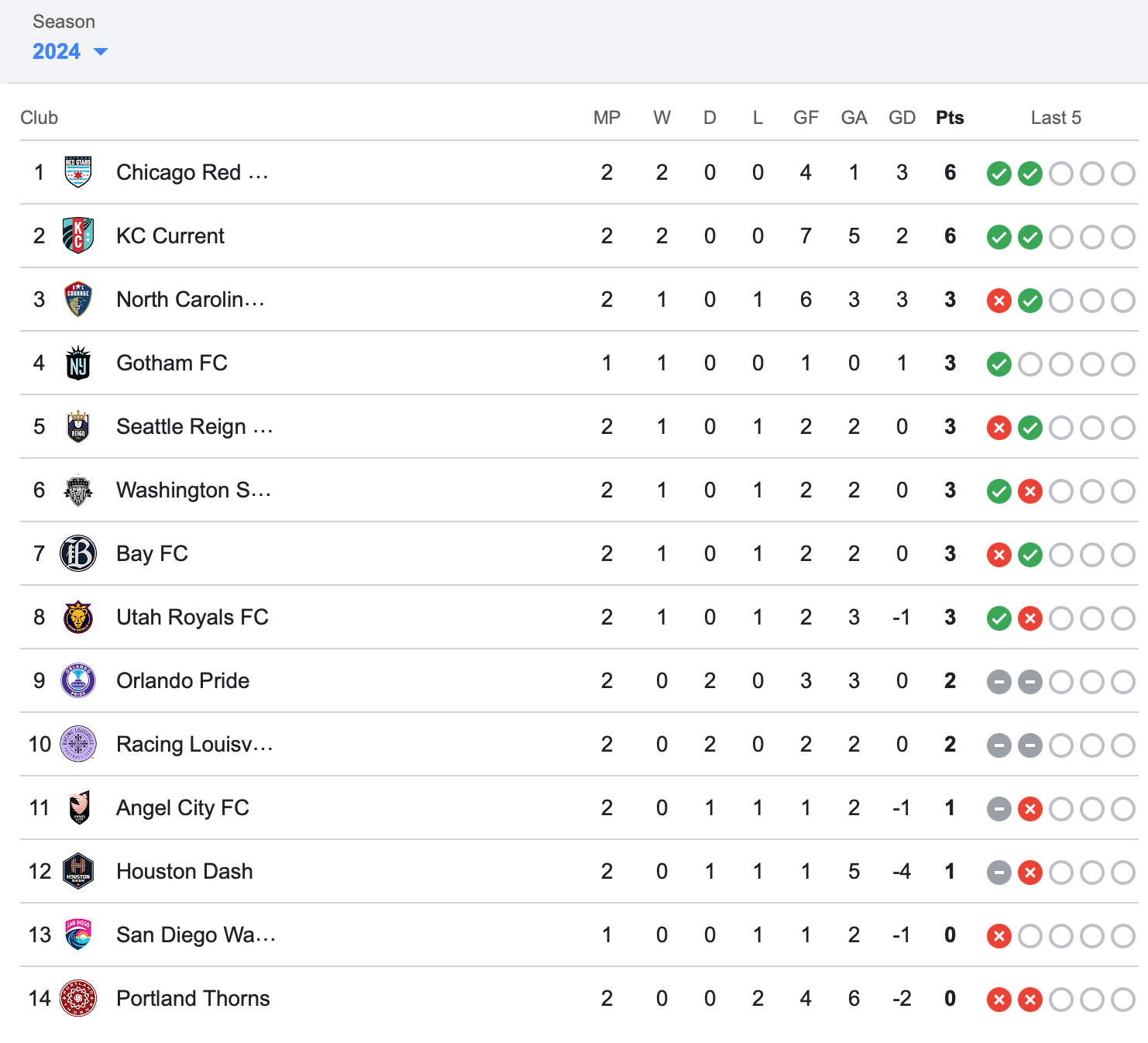Click the Racing Louisville team name

tap(194, 744)
